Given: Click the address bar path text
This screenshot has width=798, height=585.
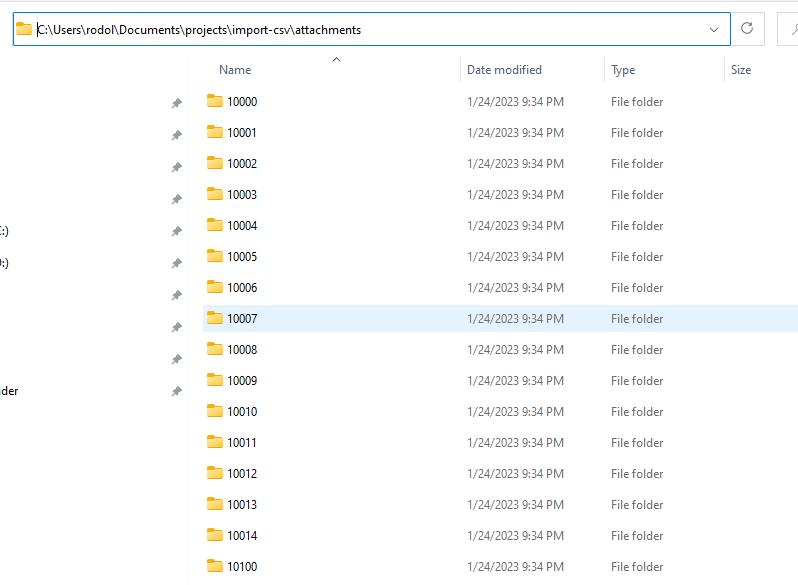Looking at the screenshot, I should pyautogui.click(x=200, y=29).
